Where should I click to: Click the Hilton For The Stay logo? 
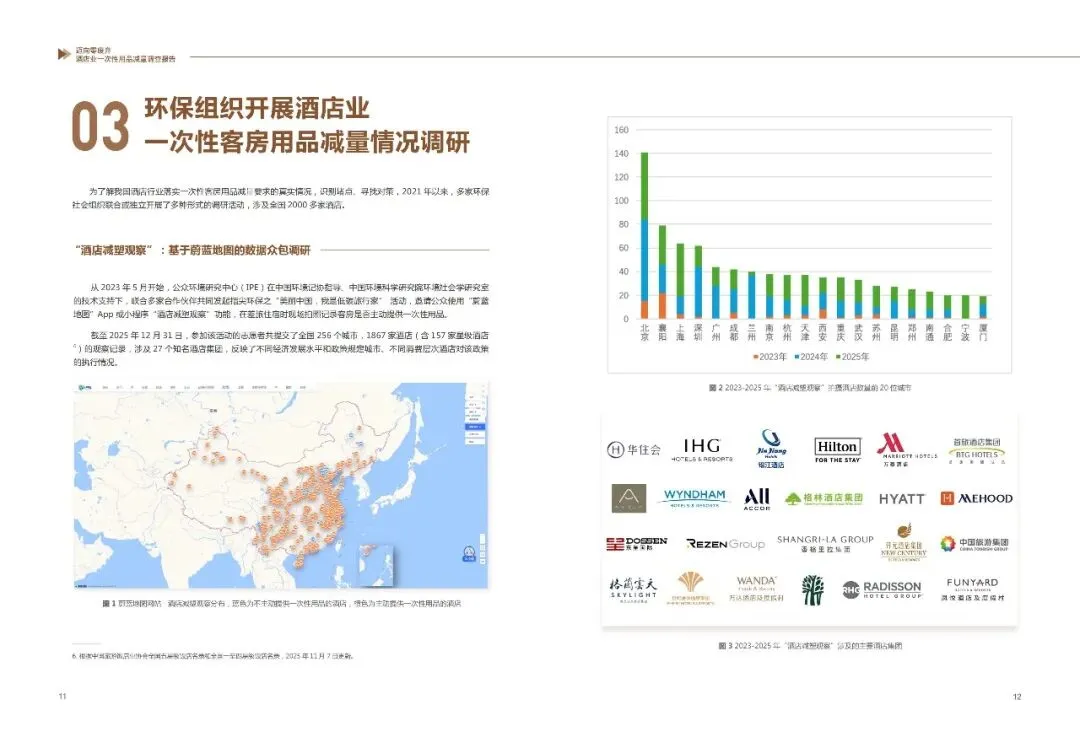pos(837,450)
